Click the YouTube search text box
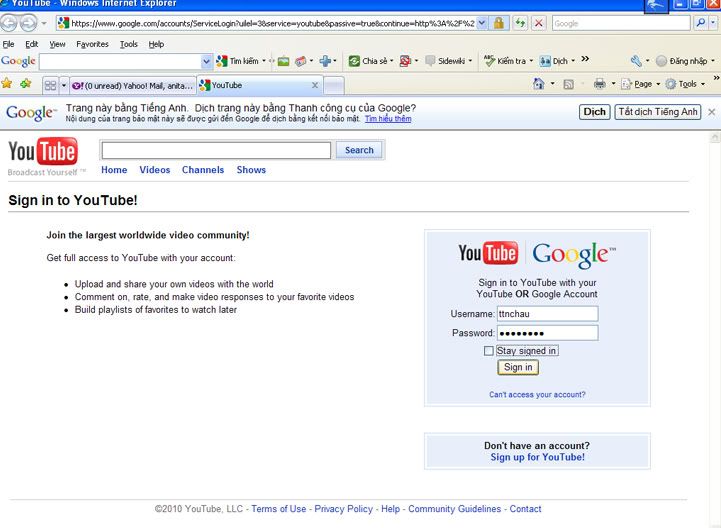Image resolution: width=721 pixels, height=528 pixels. (216, 150)
